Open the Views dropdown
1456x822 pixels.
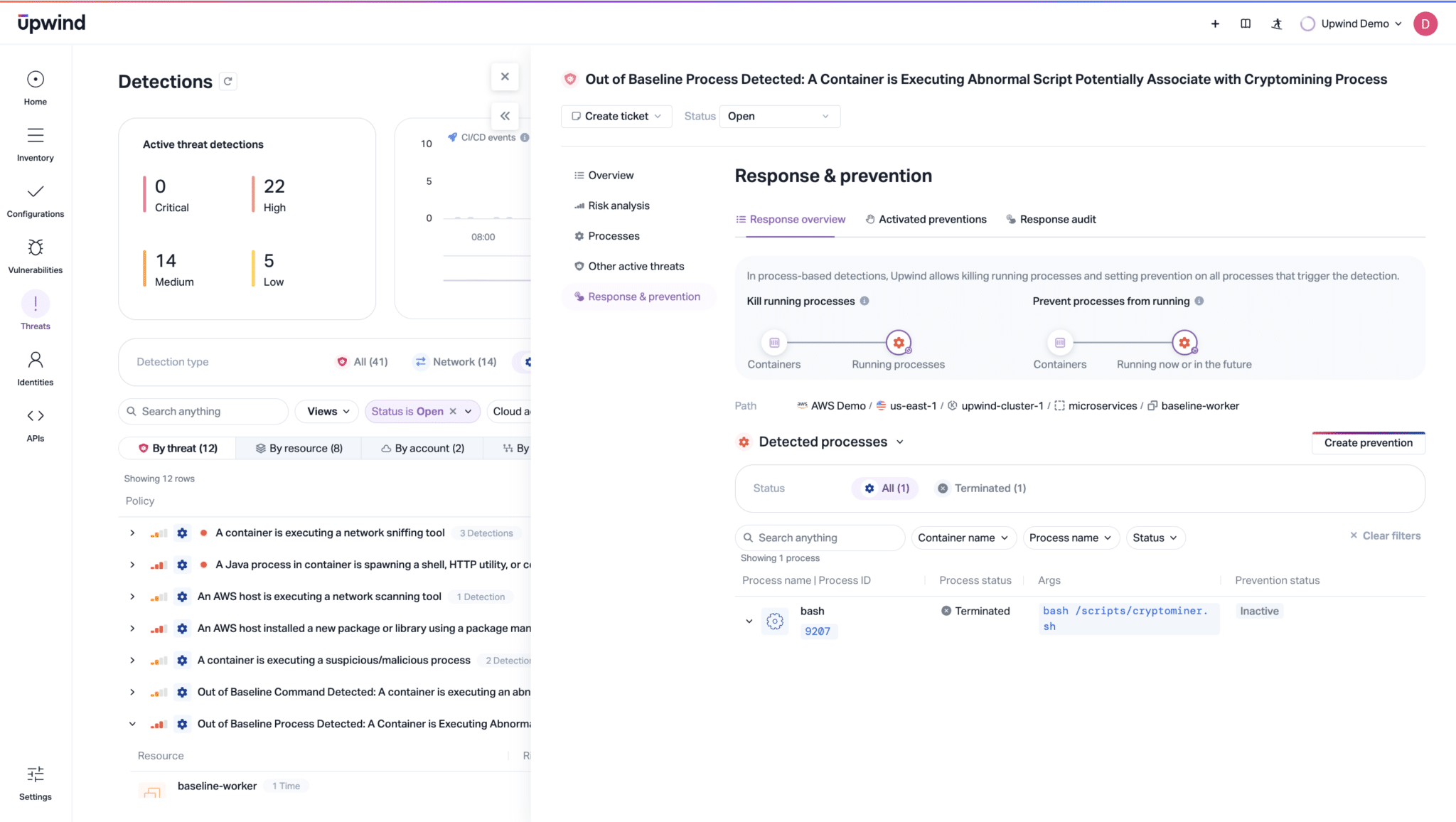pyautogui.click(x=326, y=411)
